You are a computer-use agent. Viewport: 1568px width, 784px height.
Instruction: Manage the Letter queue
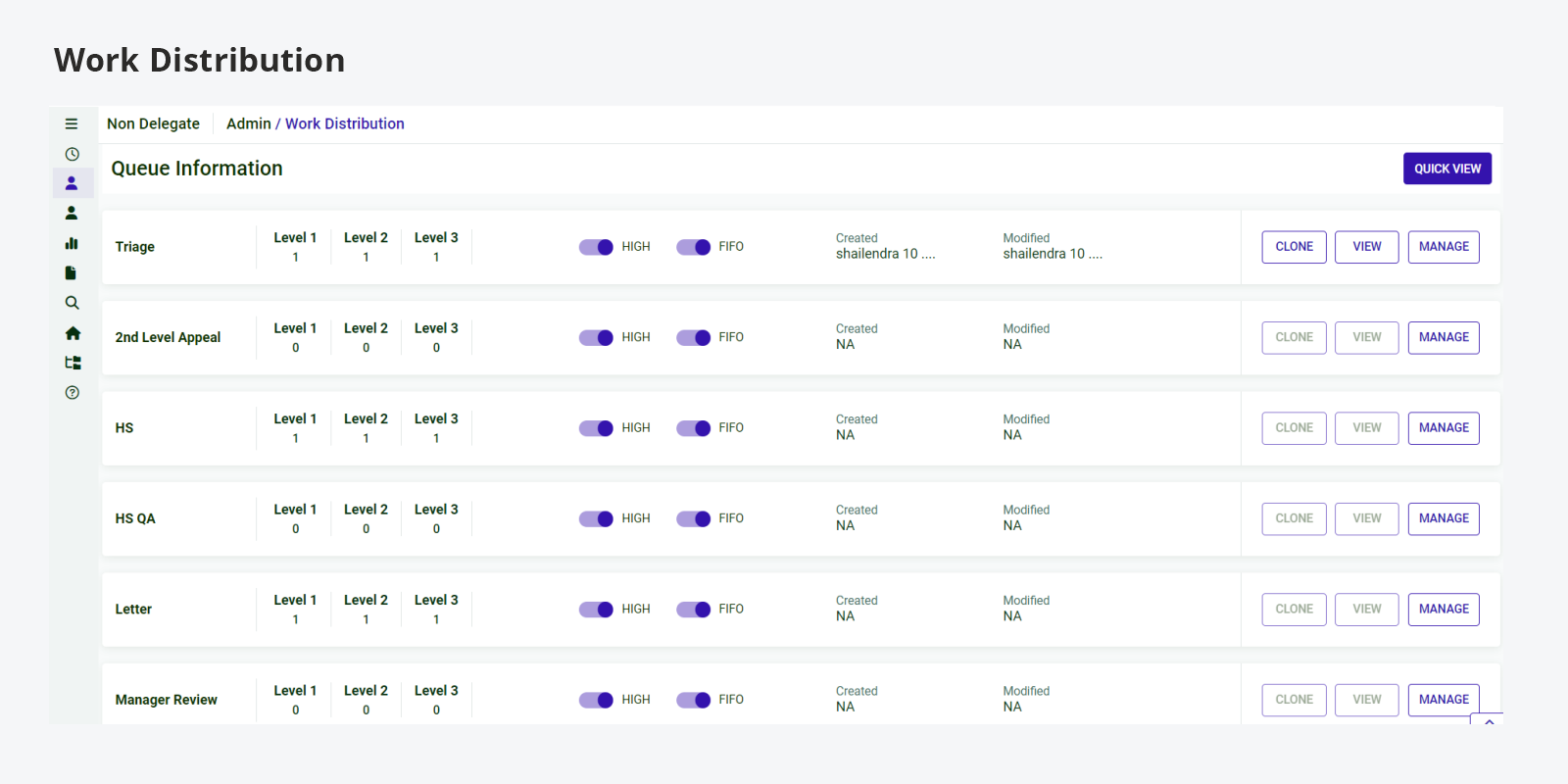point(1444,610)
